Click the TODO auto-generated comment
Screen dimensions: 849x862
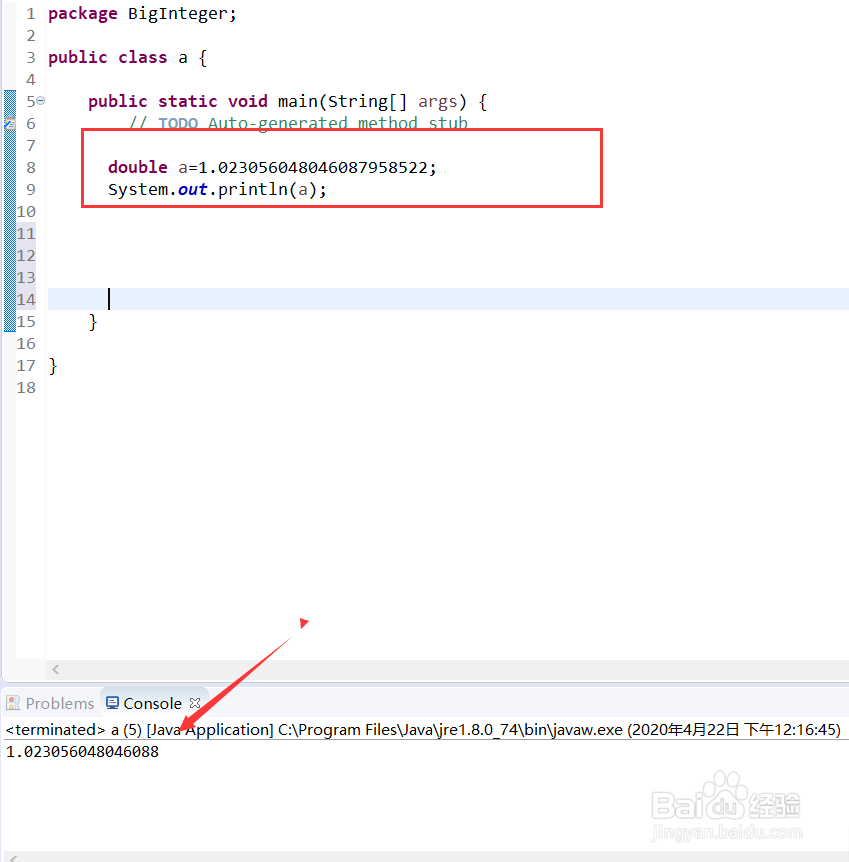pyautogui.click(x=299, y=123)
